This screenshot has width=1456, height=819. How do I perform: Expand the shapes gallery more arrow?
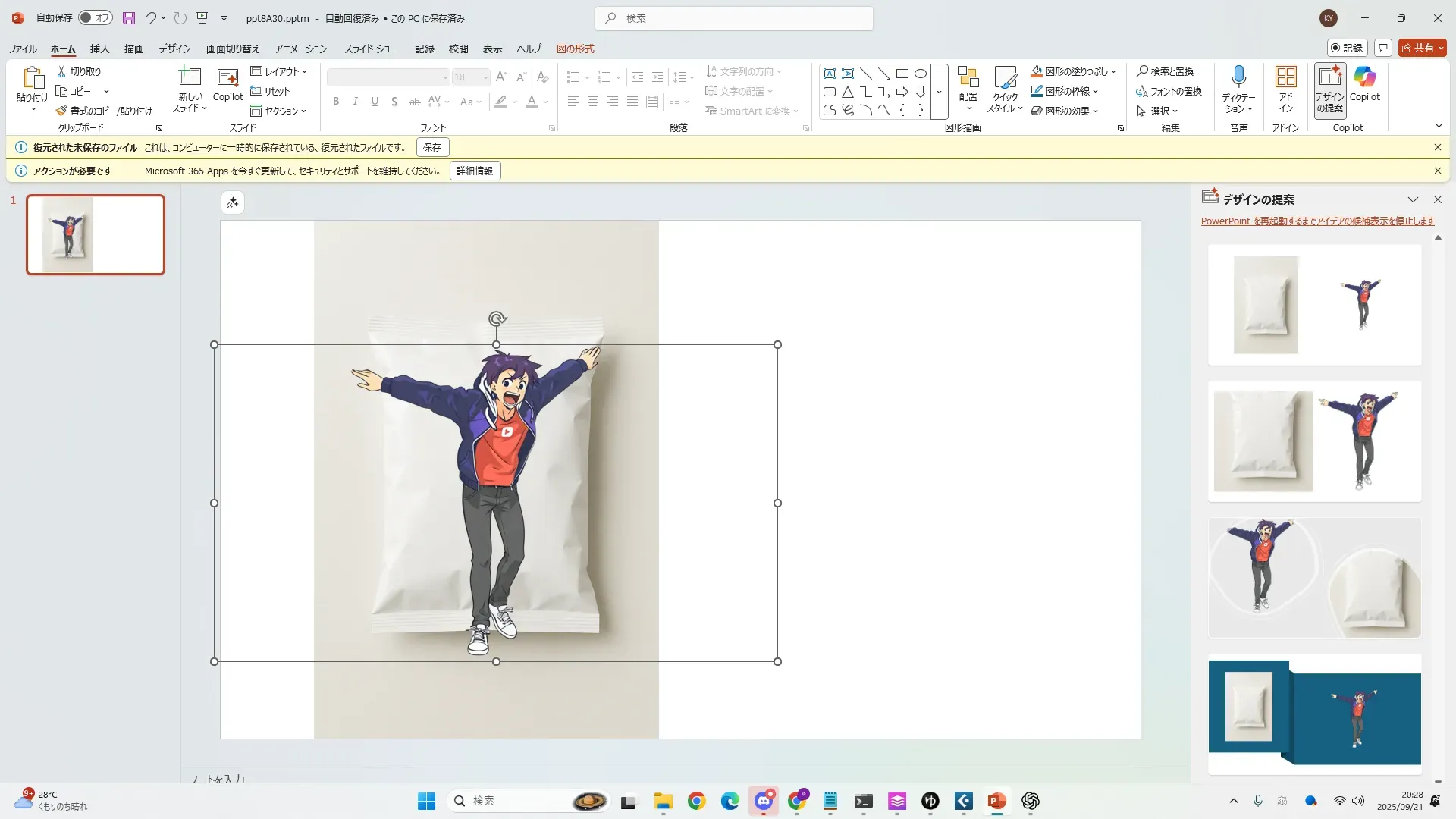click(x=939, y=92)
